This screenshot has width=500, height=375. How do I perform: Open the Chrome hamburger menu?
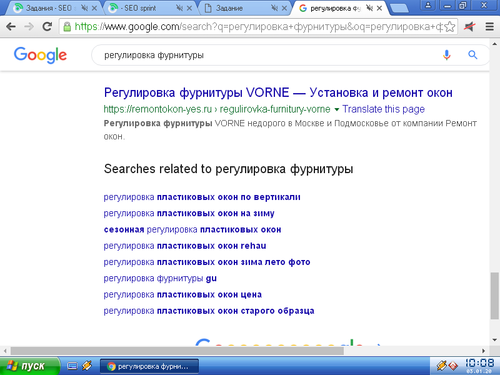(x=489, y=27)
